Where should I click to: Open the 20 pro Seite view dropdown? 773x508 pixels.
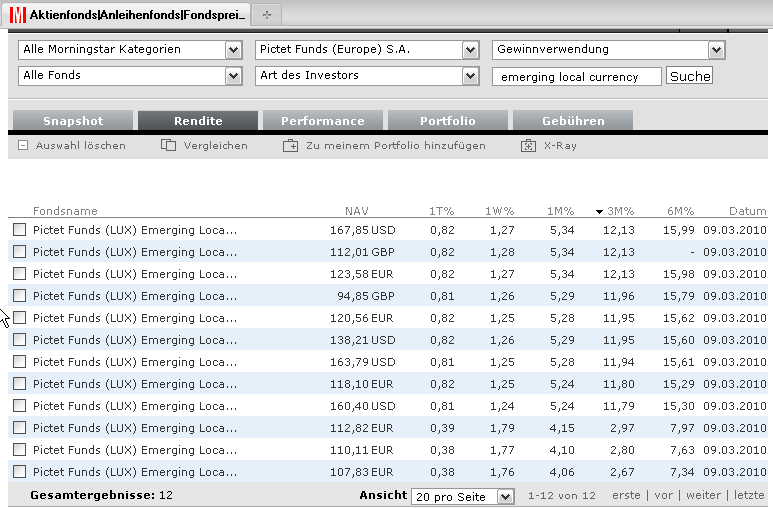(x=463, y=496)
